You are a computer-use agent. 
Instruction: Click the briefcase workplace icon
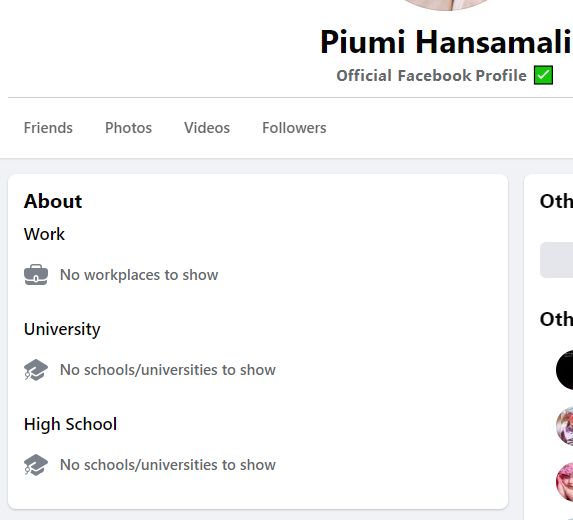pyautogui.click(x=36, y=274)
